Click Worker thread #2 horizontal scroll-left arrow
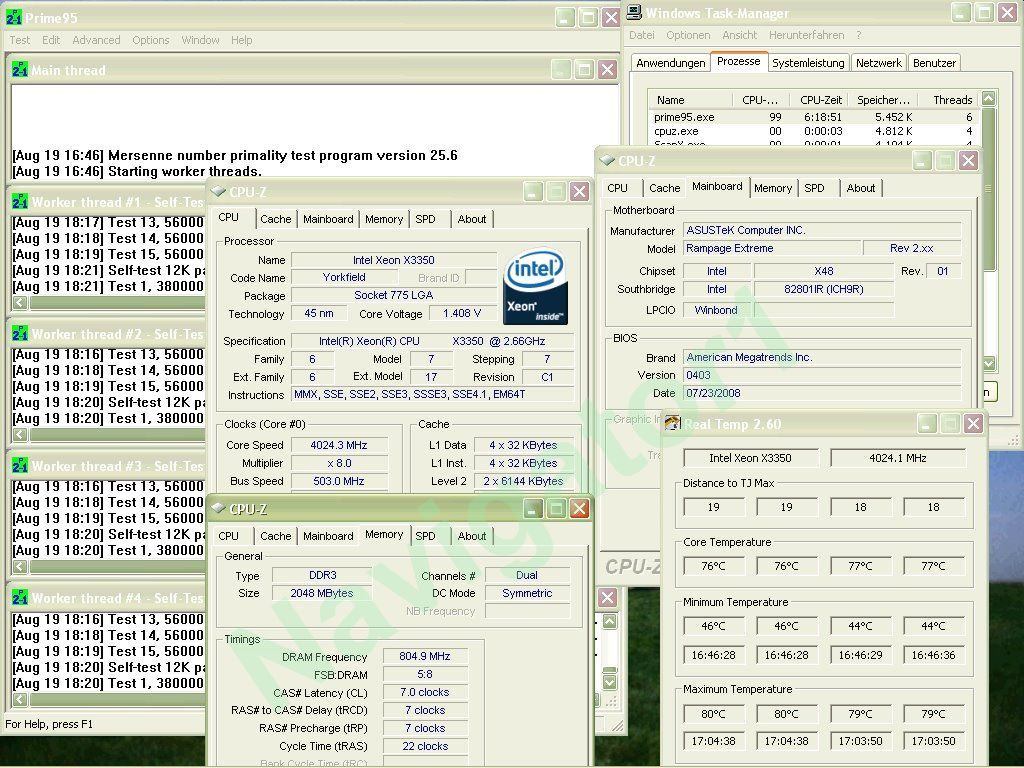 [20, 434]
